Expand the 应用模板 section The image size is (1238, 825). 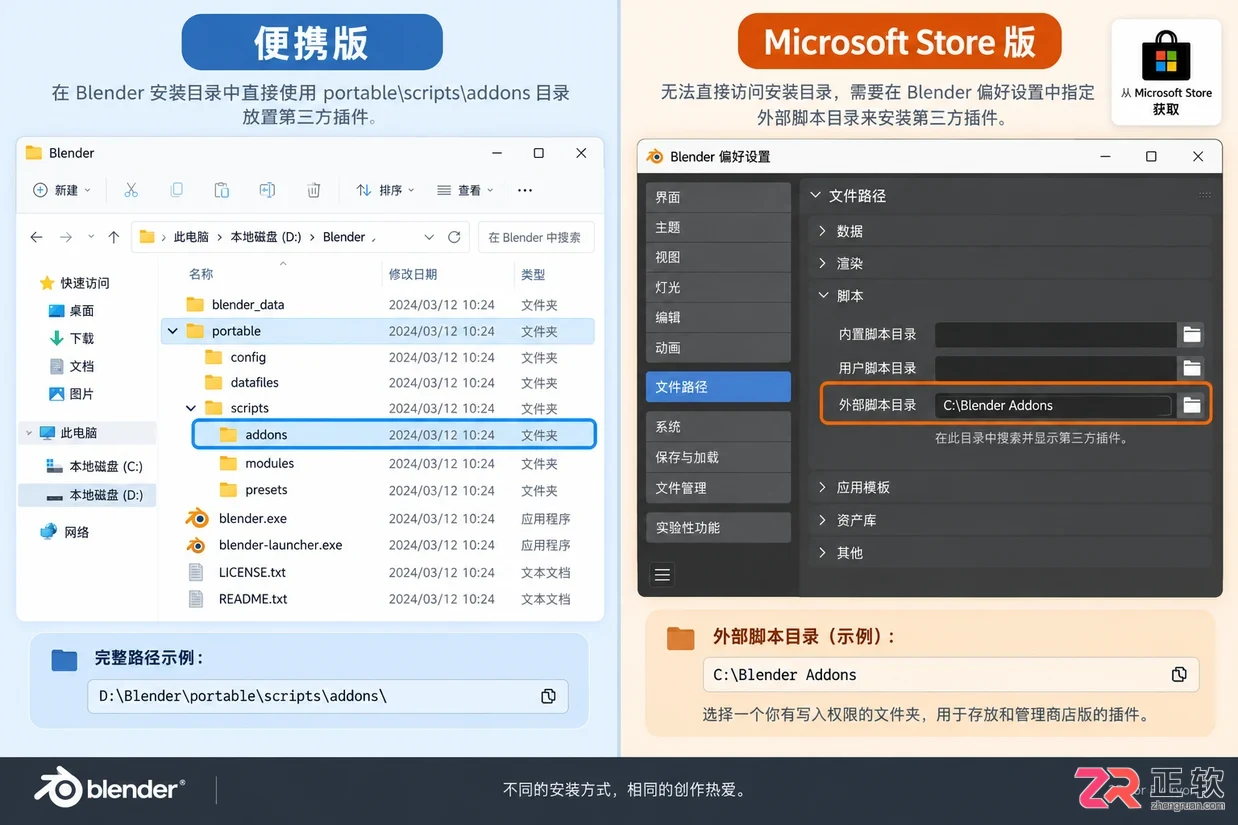tap(823, 487)
